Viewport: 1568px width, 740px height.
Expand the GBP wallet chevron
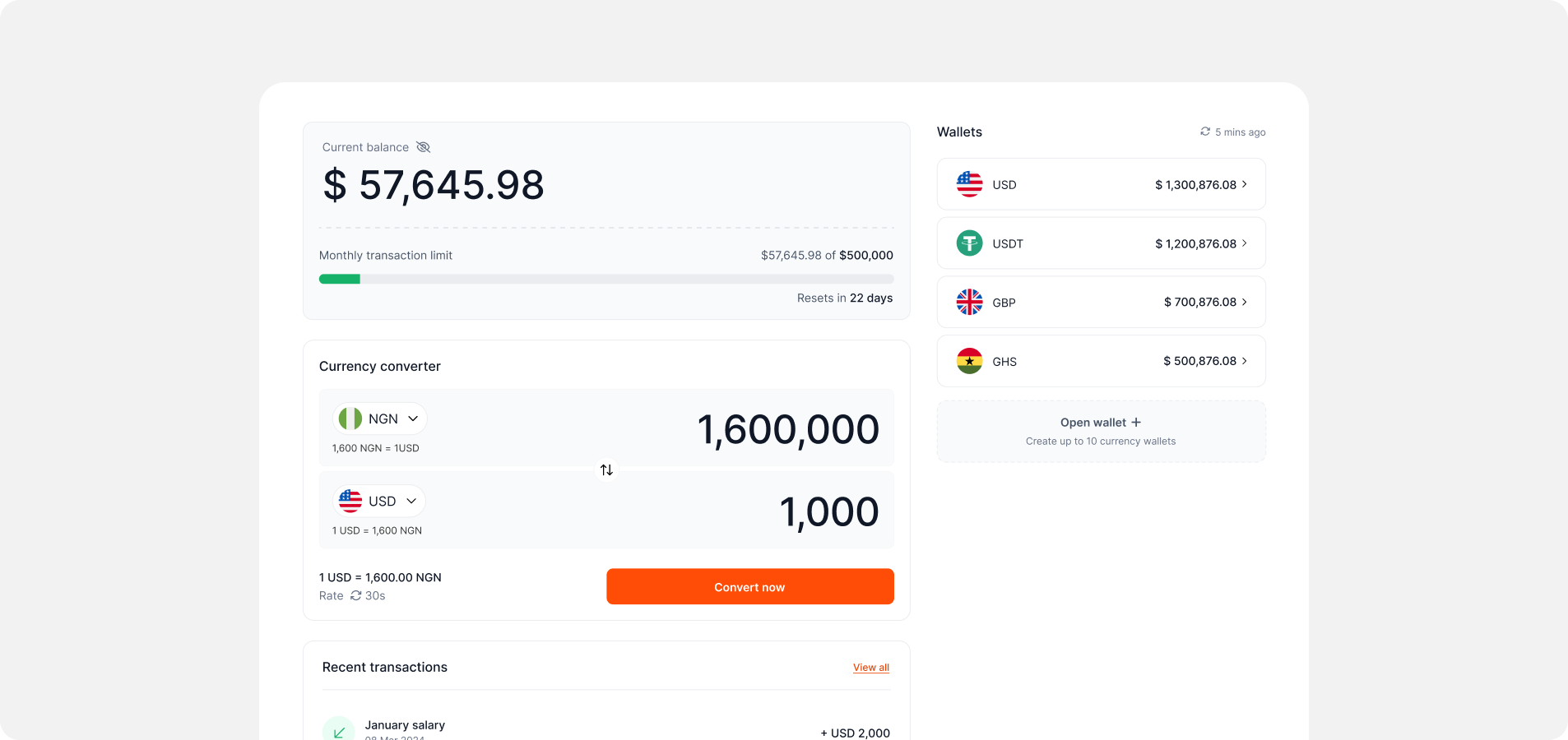pos(1244,302)
